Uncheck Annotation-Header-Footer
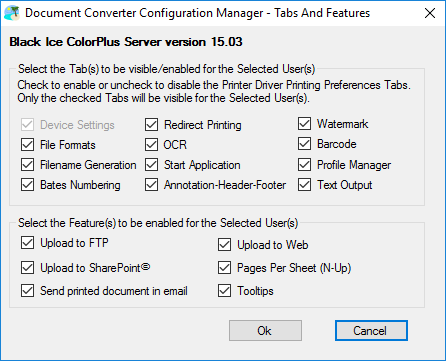Viewport: 446px width, 361px height. (152, 185)
